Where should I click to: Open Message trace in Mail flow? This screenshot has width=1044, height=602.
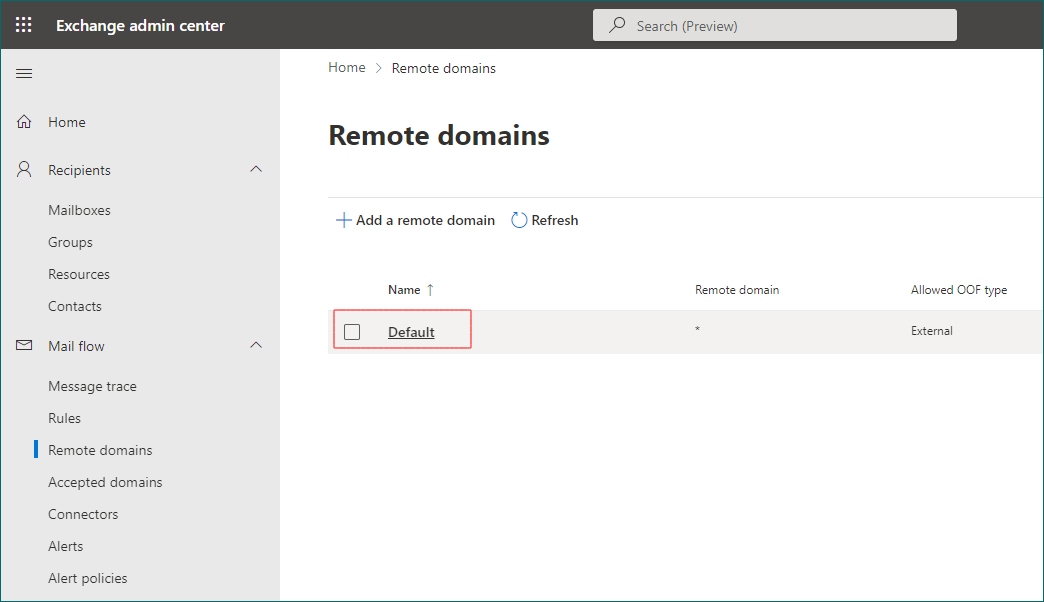tap(92, 386)
